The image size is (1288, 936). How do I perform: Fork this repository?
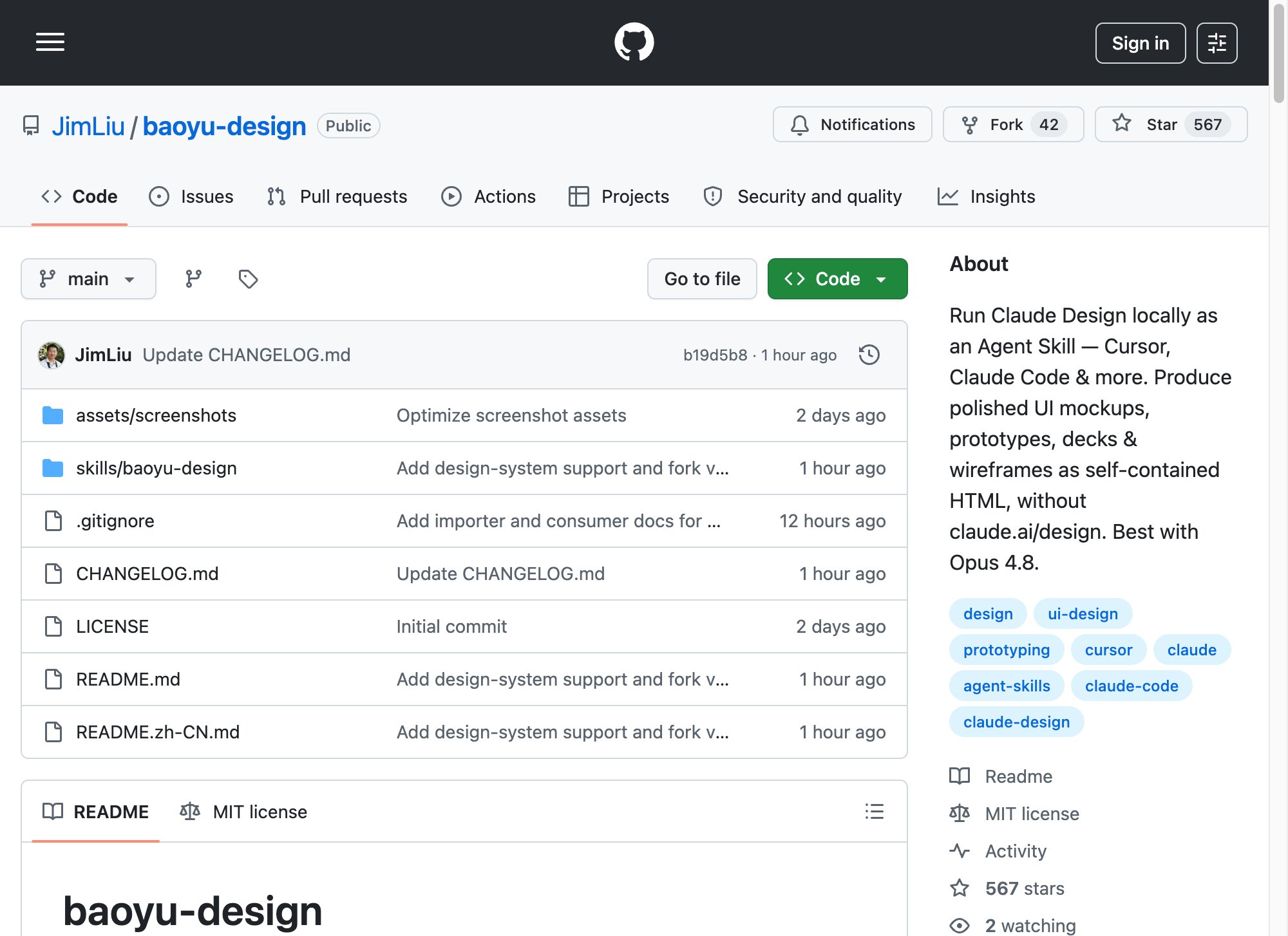pos(1014,124)
